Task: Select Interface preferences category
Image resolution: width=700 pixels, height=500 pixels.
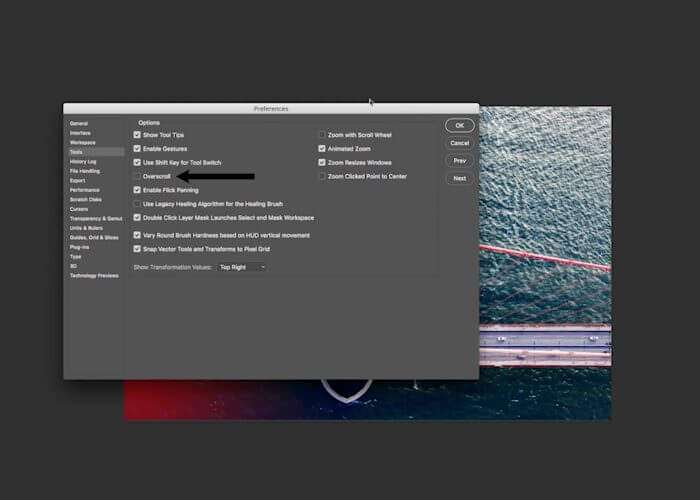Action: [80, 133]
